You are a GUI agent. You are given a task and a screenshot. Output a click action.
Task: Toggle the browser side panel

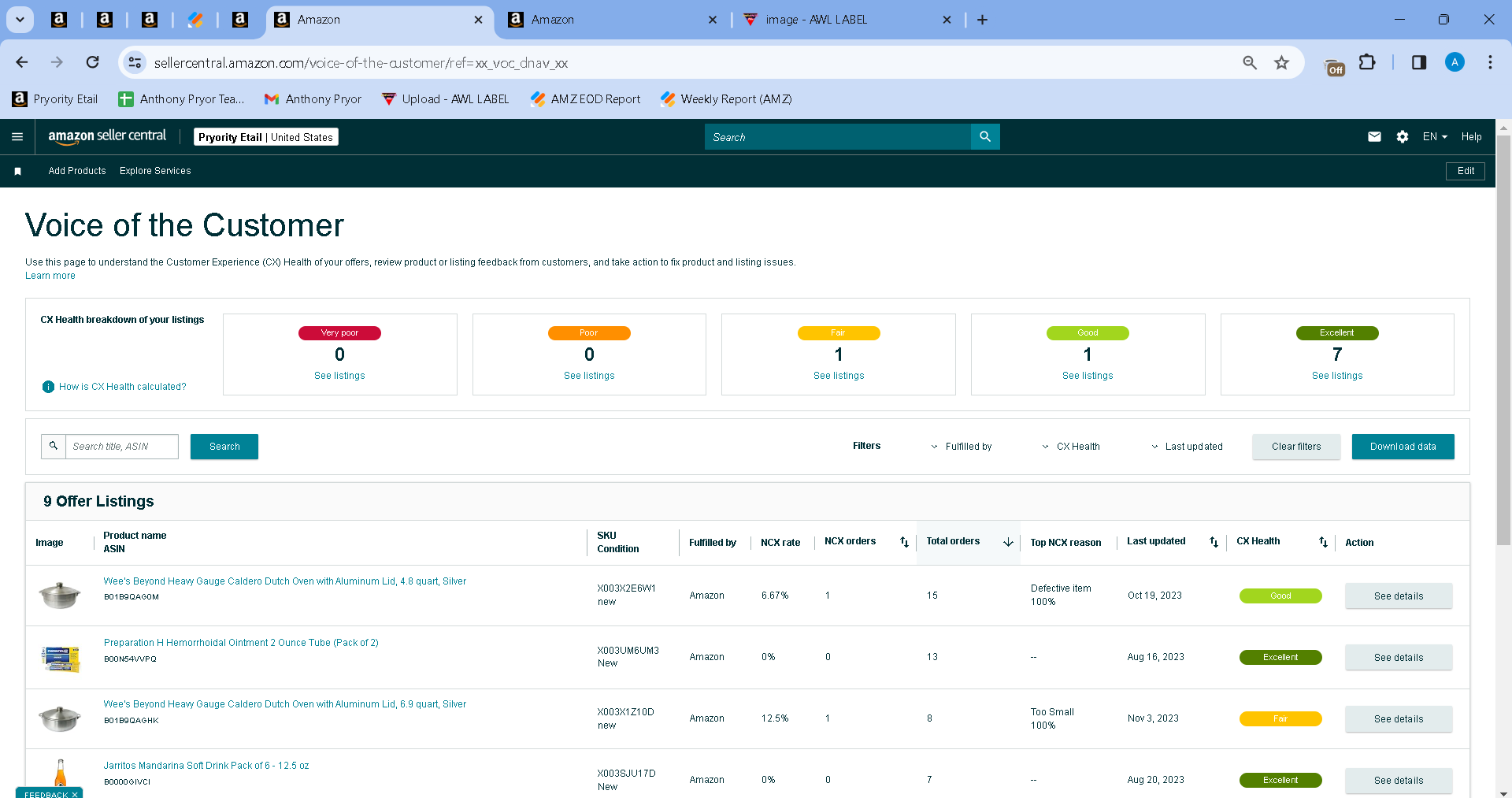1419,62
